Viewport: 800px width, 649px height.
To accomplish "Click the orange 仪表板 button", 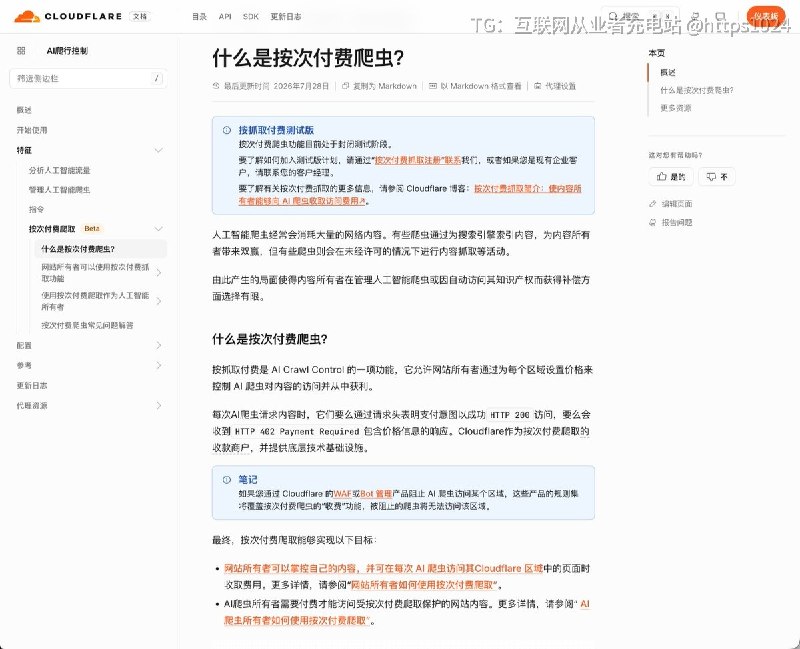I will tap(766, 16).
